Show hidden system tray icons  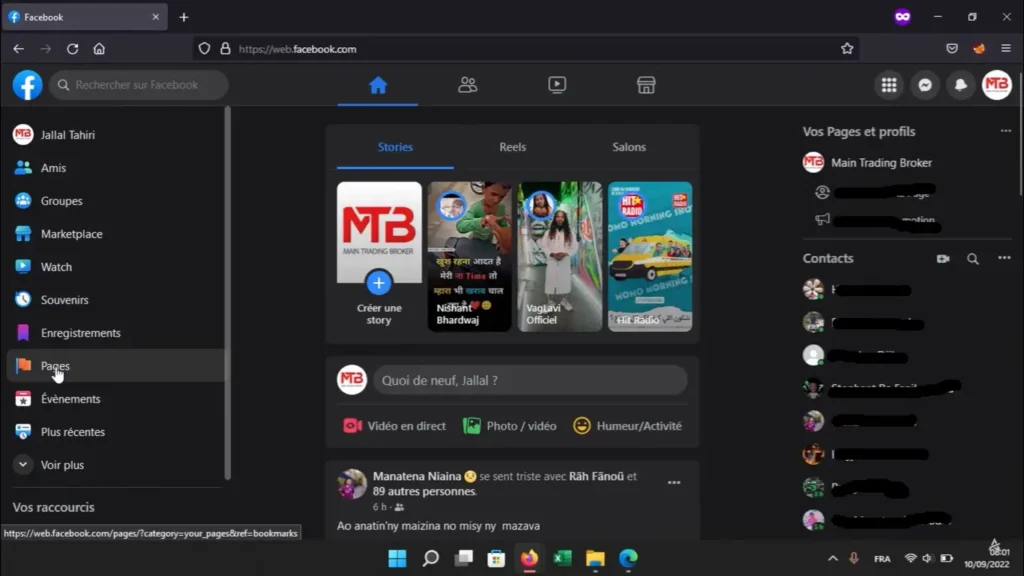coord(833,558)
